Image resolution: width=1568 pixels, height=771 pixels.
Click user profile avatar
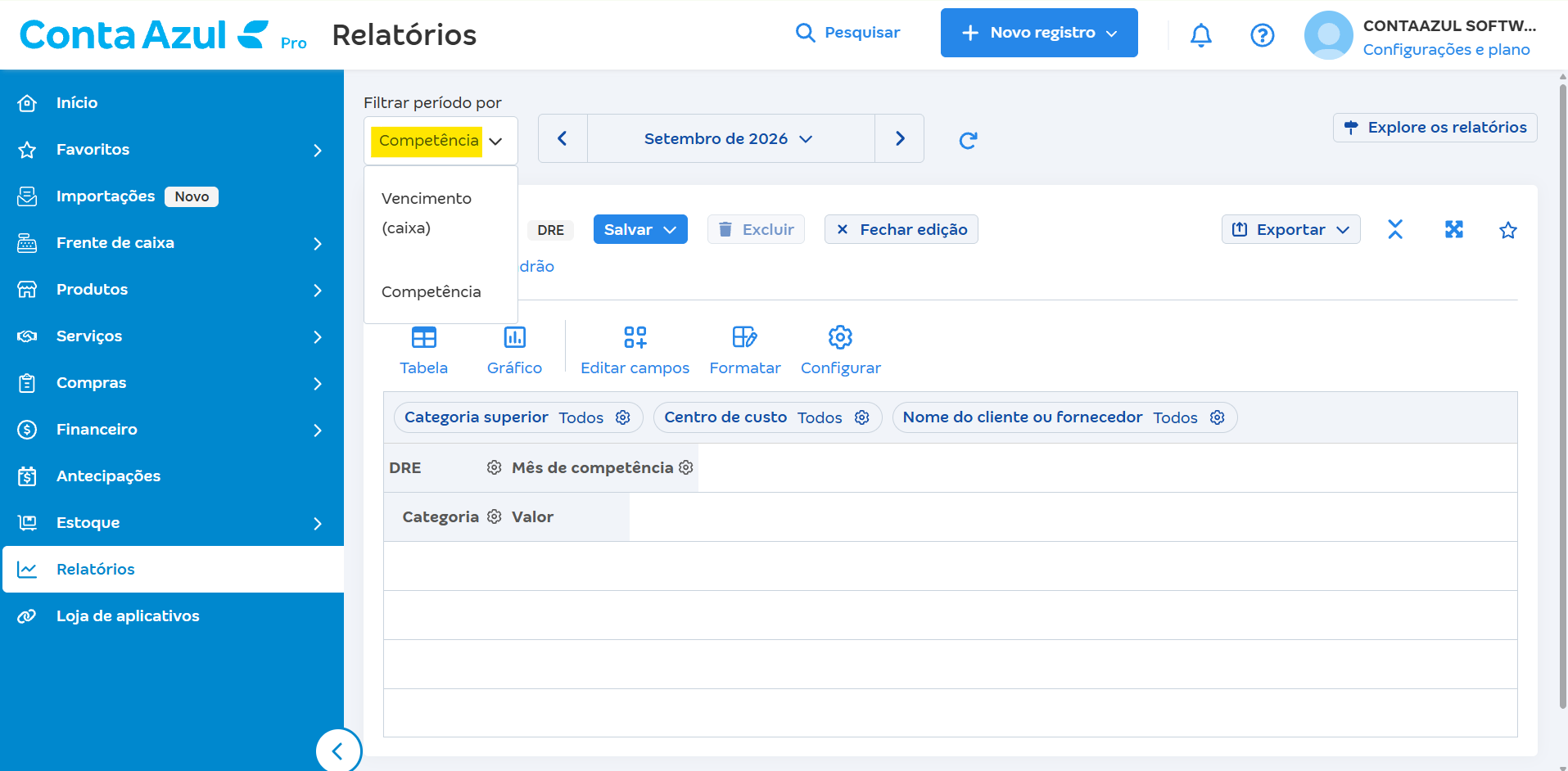click(1328, 35)
